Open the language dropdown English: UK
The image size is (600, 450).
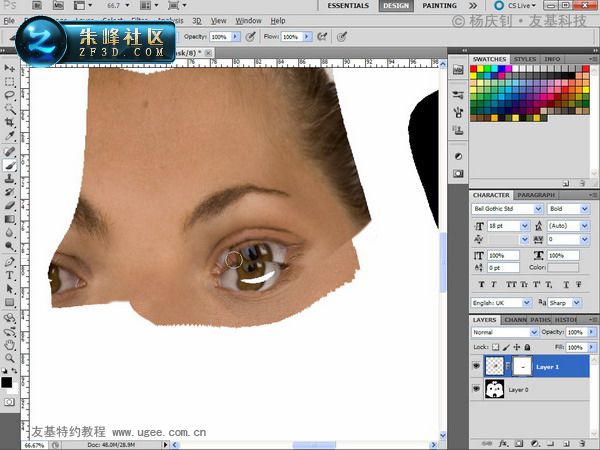tap(527, 303)
